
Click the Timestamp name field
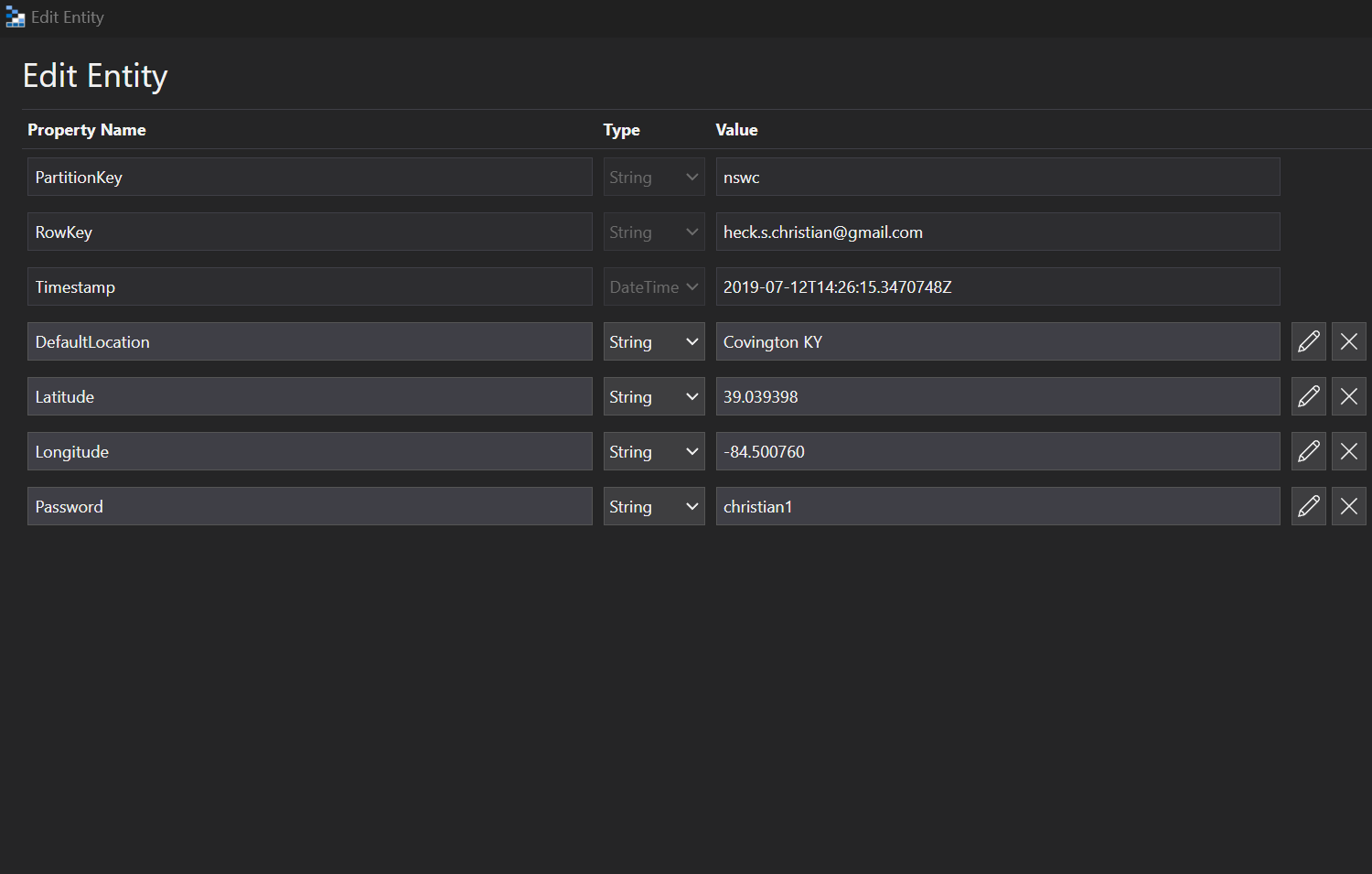coord(310,286)
